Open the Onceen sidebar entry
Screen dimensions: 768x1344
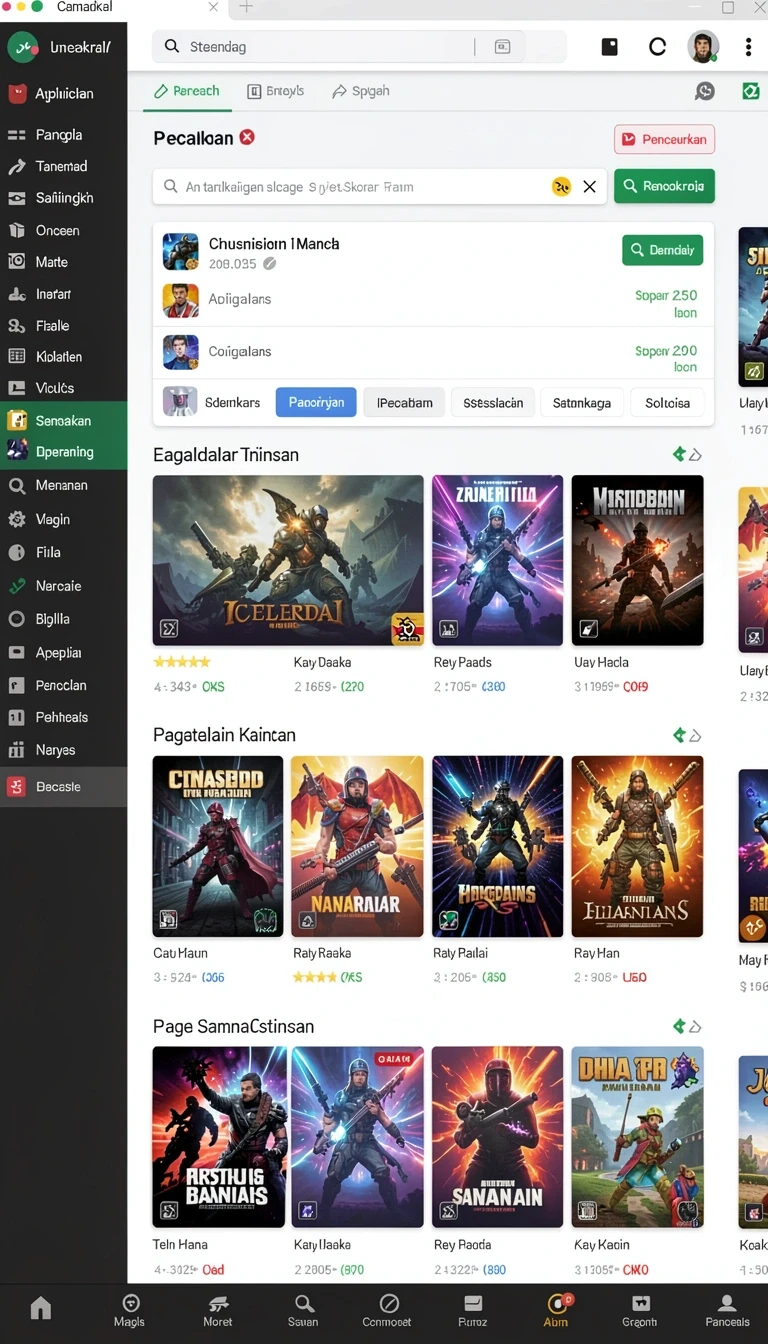pyautogui.click(x=63, y=230)
